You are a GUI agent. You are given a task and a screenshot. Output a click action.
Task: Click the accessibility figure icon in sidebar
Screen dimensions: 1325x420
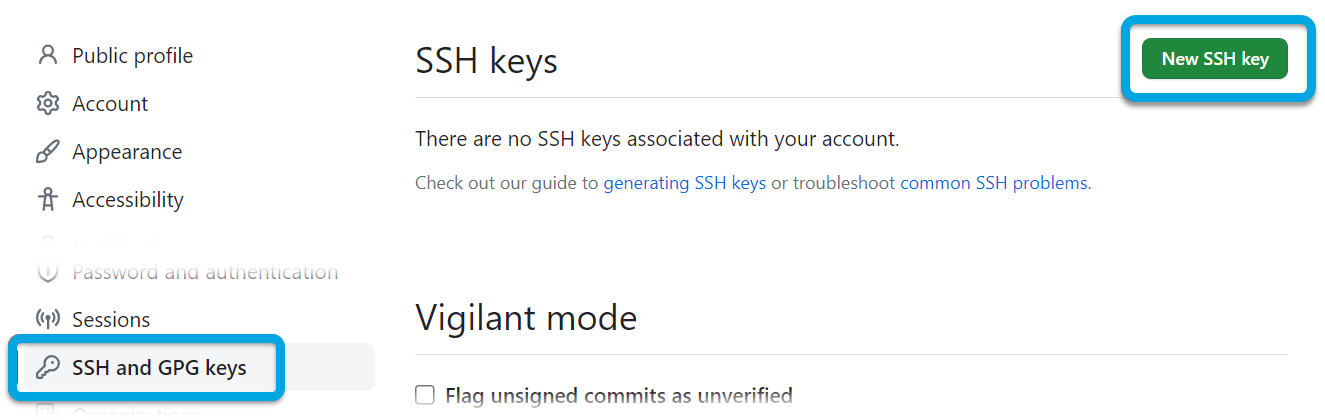47,199
